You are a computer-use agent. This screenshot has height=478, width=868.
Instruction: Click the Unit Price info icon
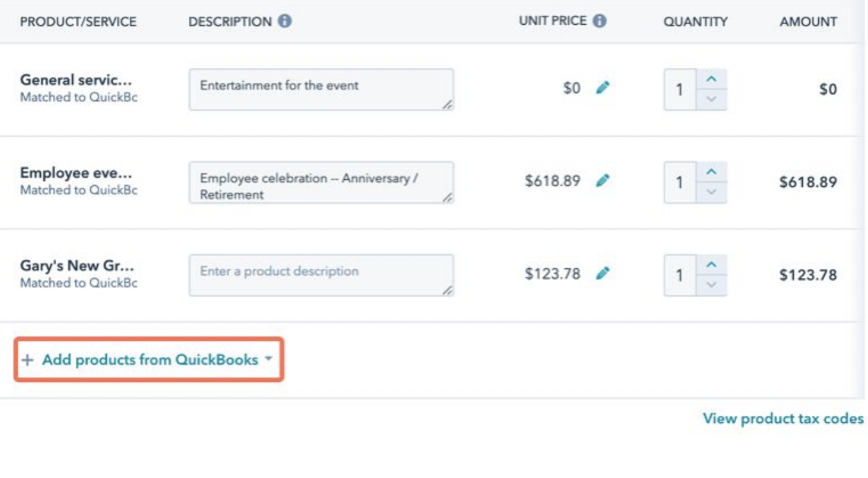(600, 20)
